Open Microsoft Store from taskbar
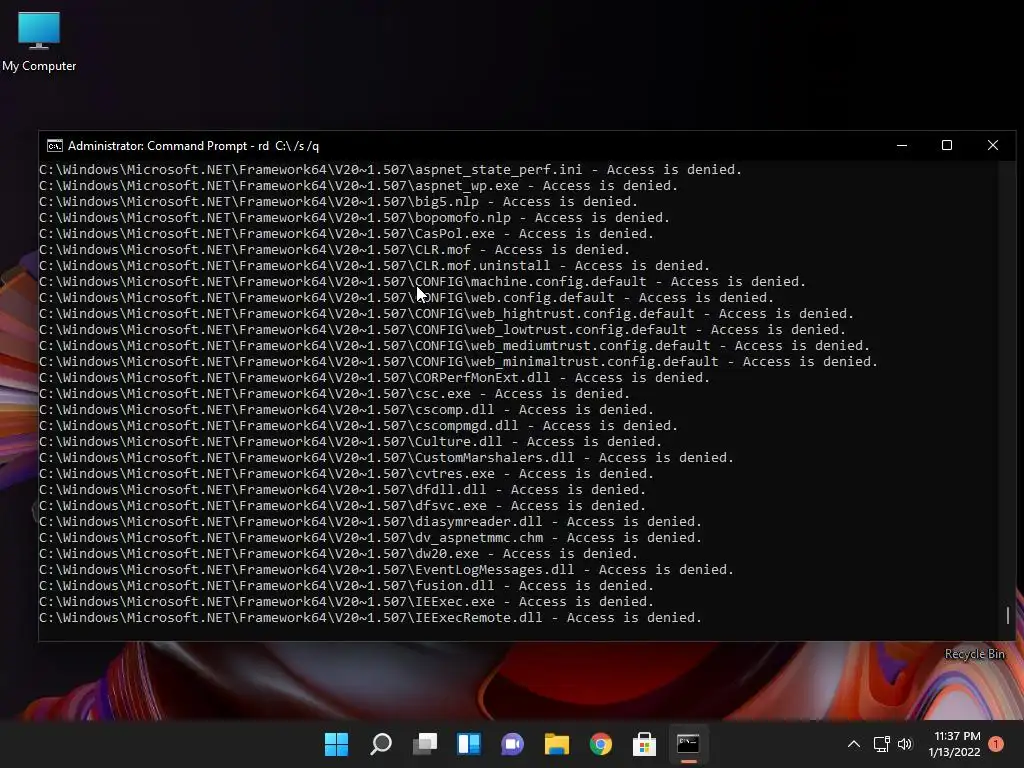The height and width of the screenshot is (768, 1024). [645, 744]
